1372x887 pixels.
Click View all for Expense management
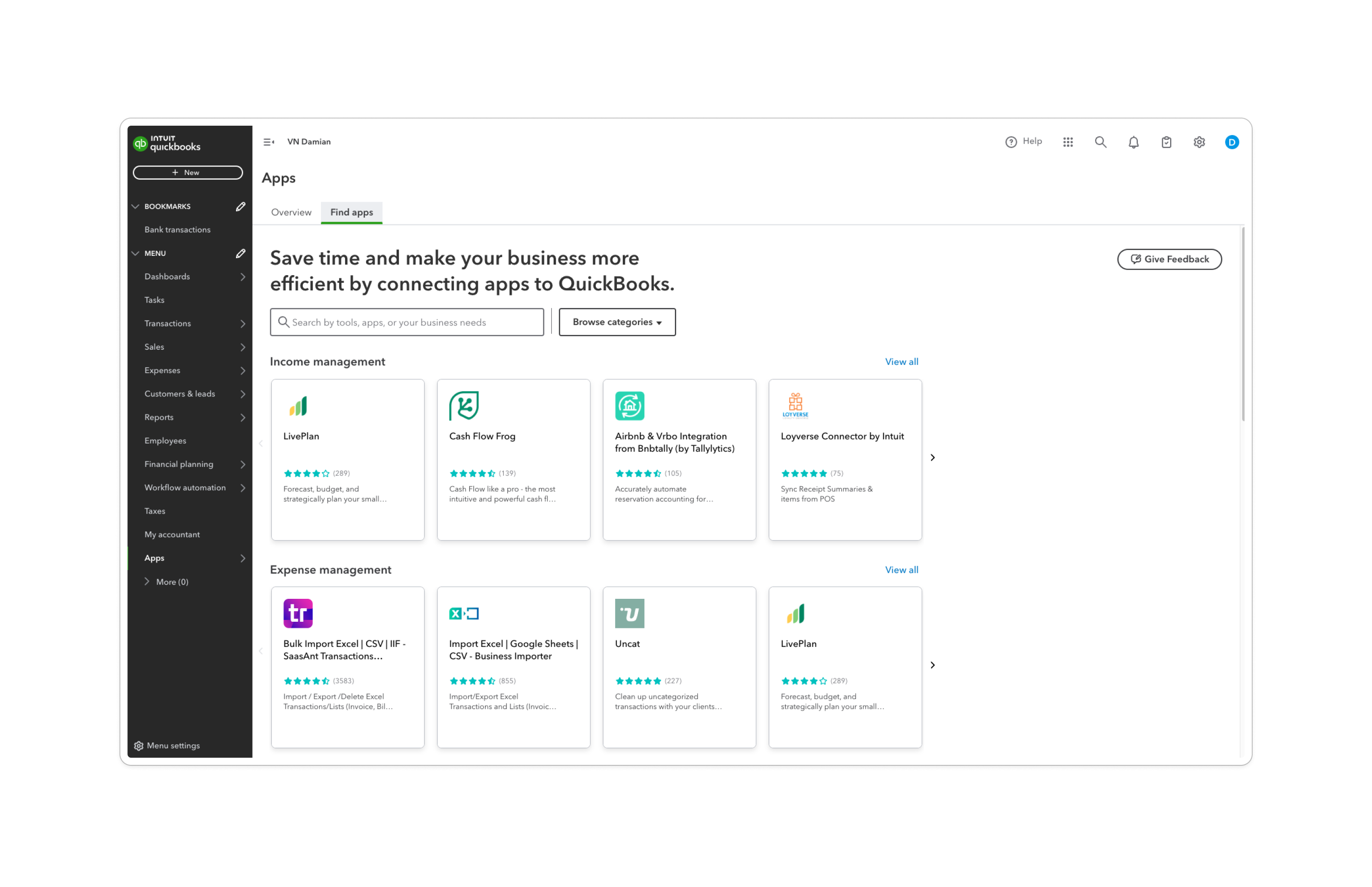coord(901,570)
